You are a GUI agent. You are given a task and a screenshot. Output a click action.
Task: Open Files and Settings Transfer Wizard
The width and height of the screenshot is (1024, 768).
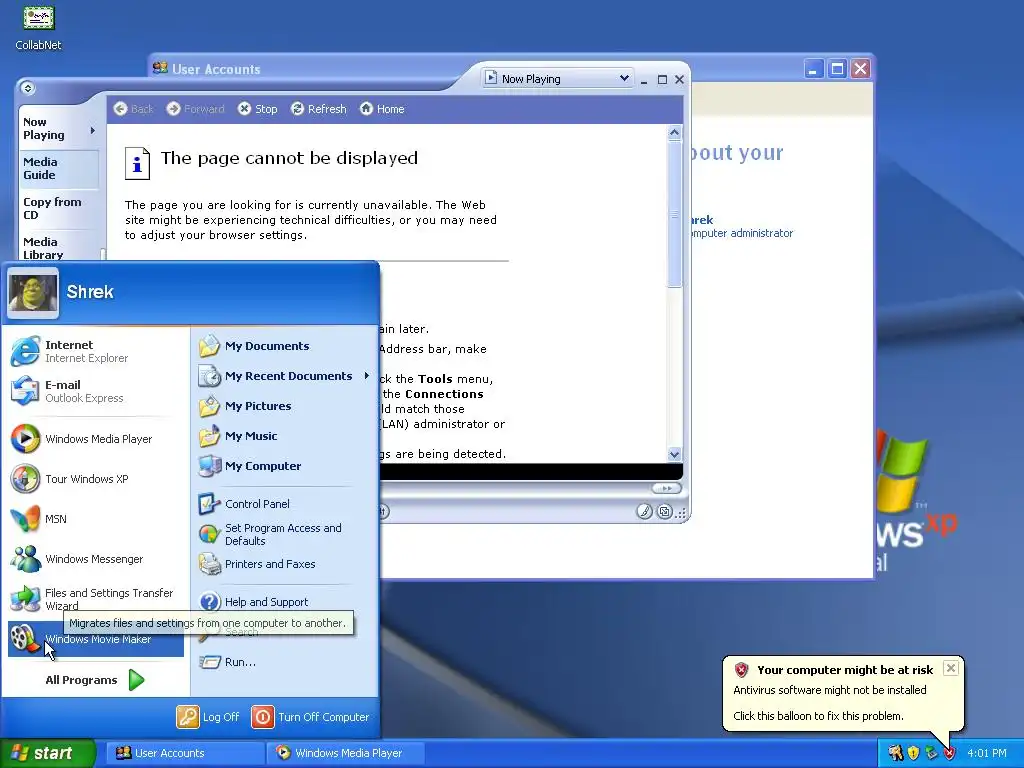[95, 599]
